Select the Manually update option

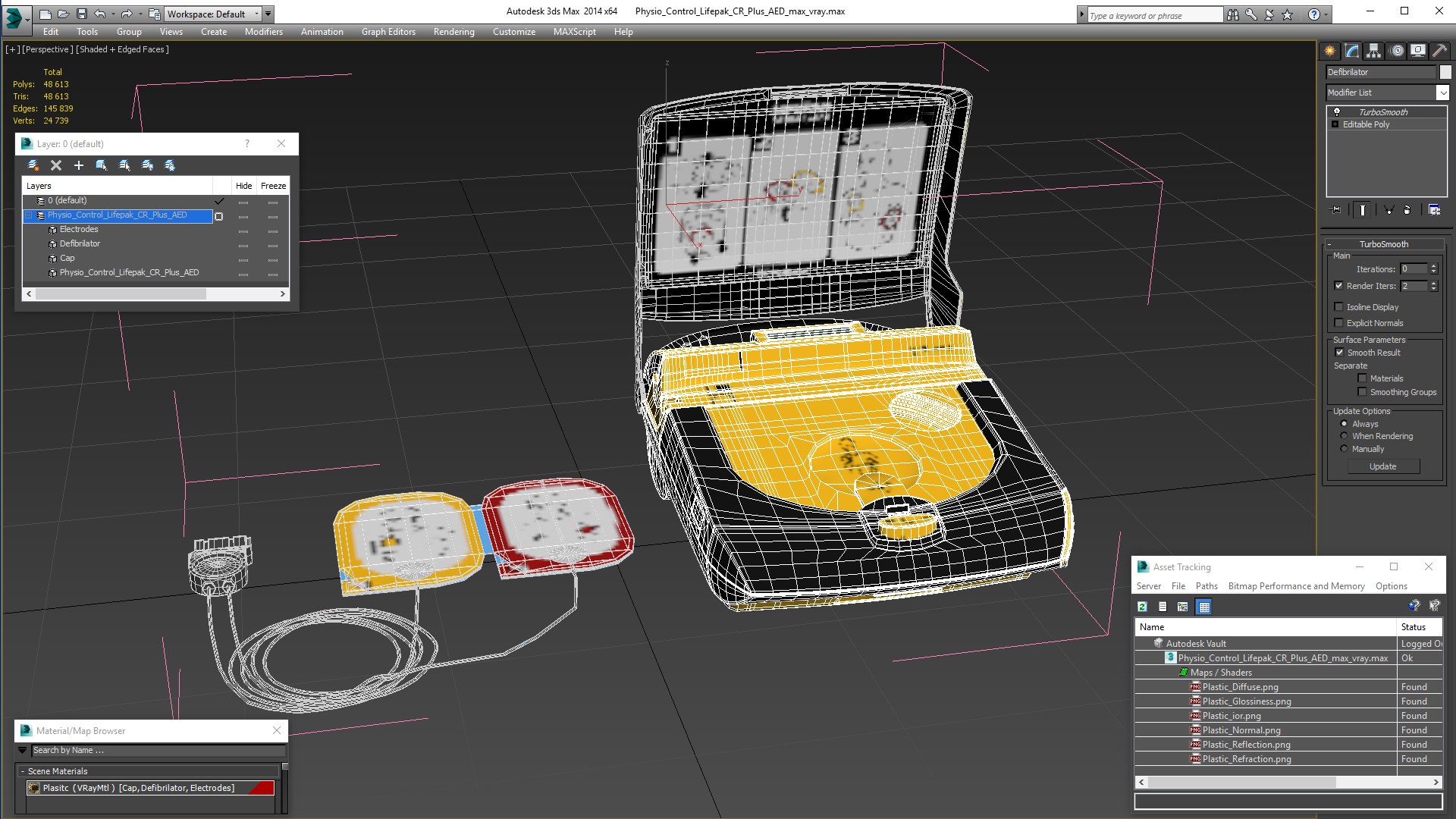[x=1345, y=449]
